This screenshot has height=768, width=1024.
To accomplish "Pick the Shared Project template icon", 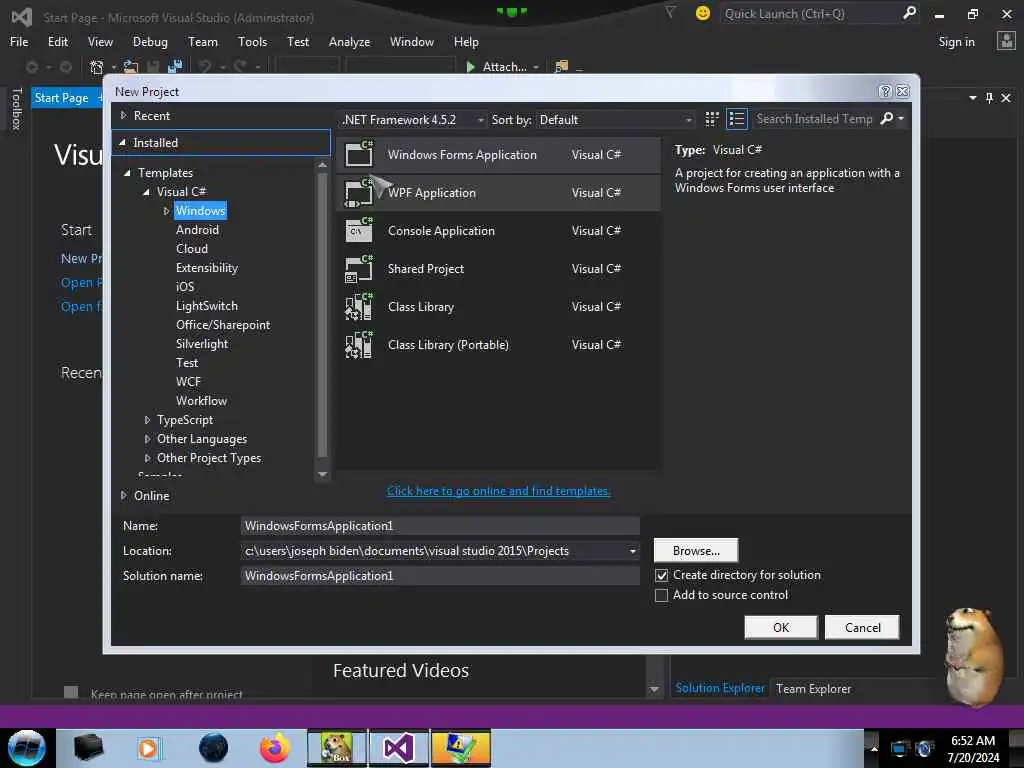I will [359, 268].
